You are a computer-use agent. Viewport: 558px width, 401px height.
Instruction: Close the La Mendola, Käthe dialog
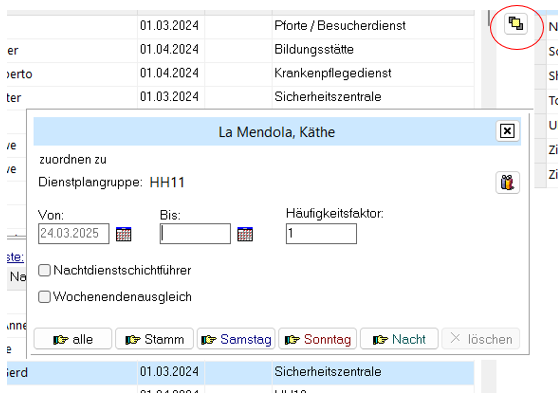(507, 131)
